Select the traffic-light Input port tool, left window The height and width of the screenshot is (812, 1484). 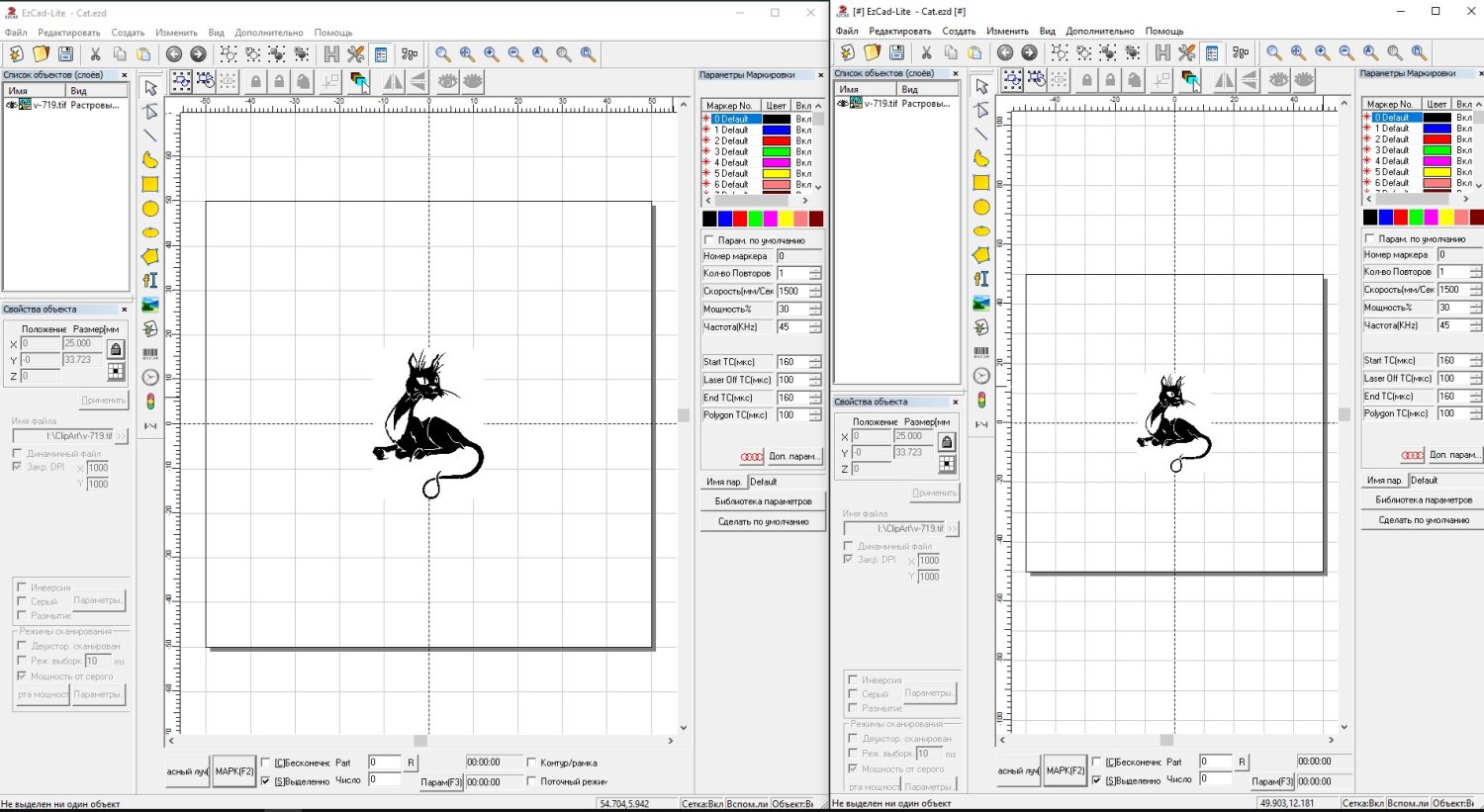[x=150, y=402]
